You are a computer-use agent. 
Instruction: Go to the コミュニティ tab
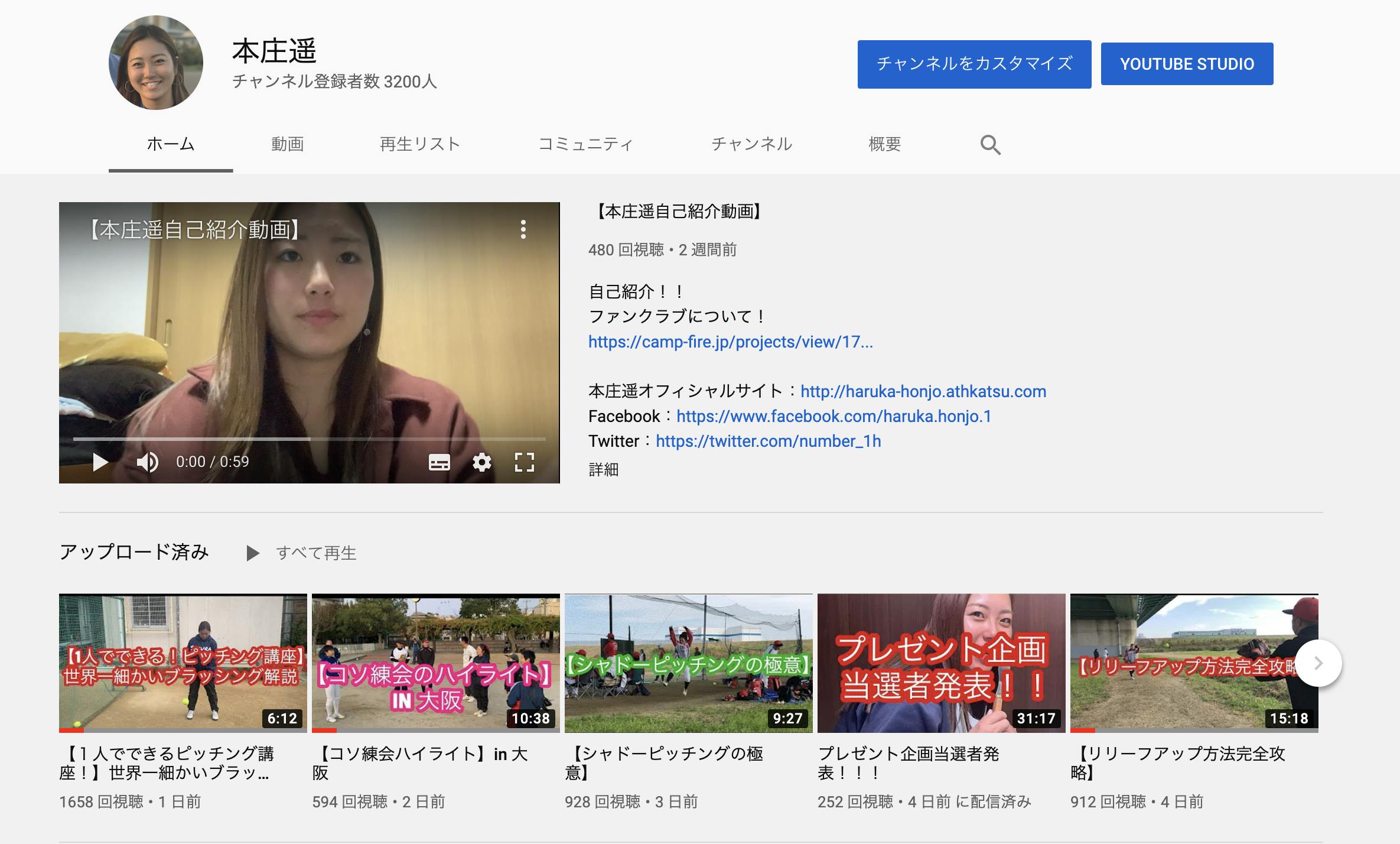pyautogui.click(x=585, y=144)
